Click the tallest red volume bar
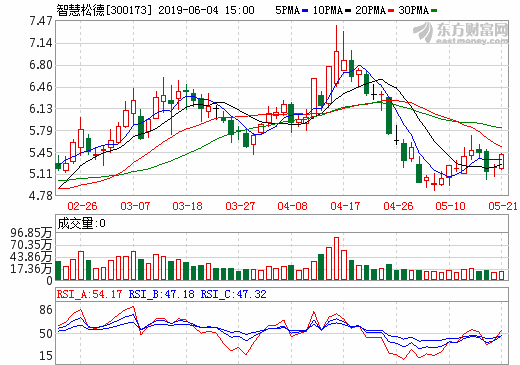This screenshot has width=520, height=365. pos(336,259)
